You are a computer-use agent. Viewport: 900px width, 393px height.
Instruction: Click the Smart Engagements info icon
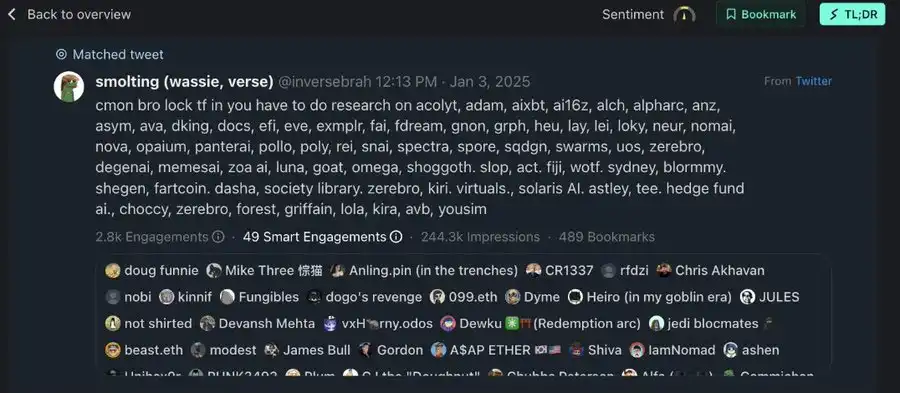tap(396, 237)
